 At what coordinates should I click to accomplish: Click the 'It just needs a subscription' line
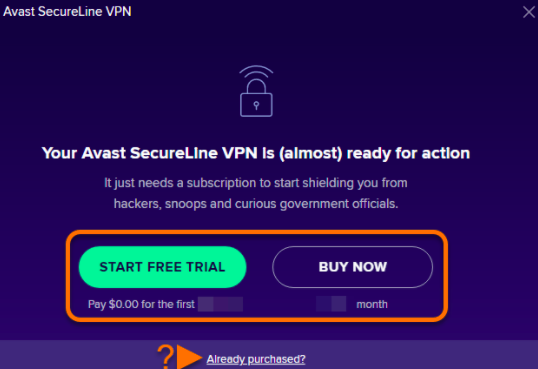click(256, 183)
